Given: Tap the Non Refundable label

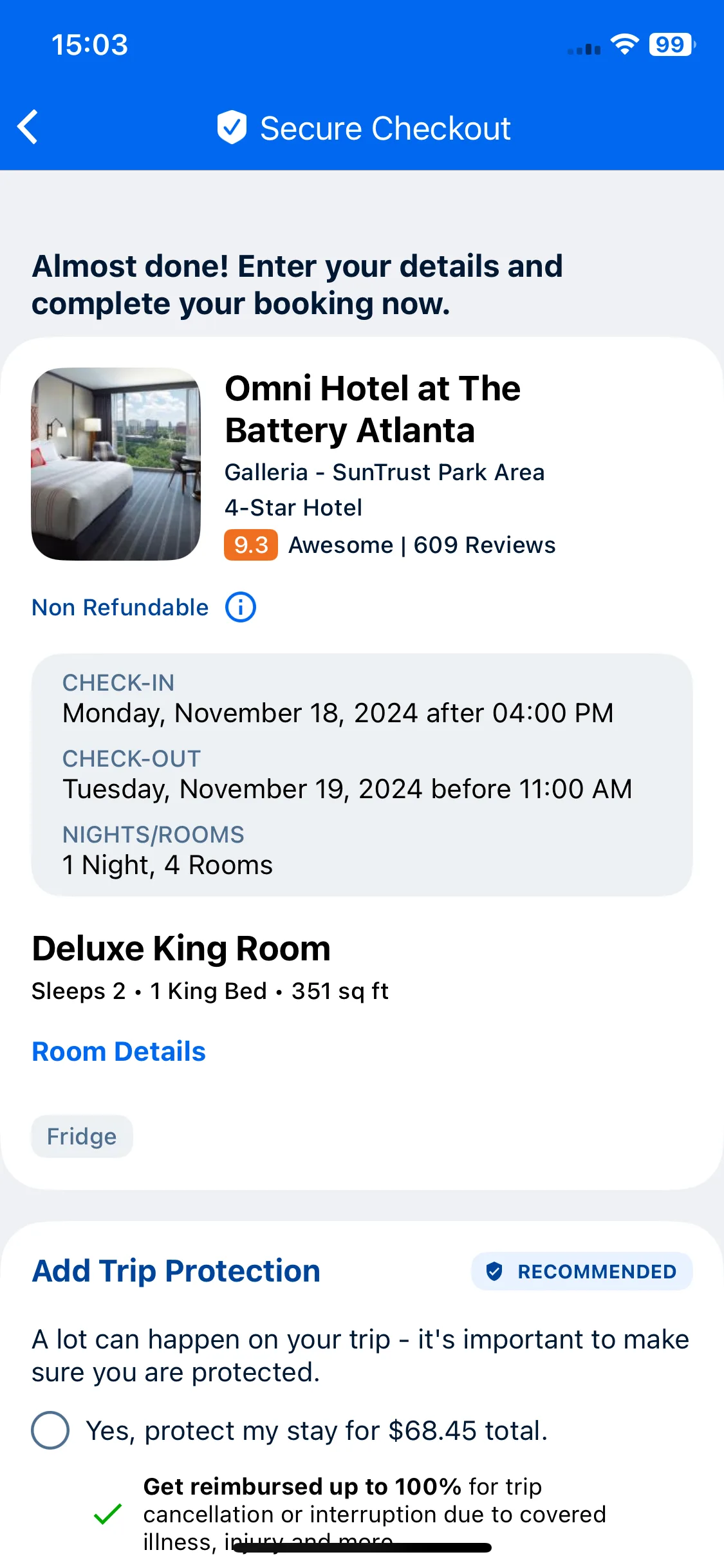Looking at the screenshot, I should (120, 607).
